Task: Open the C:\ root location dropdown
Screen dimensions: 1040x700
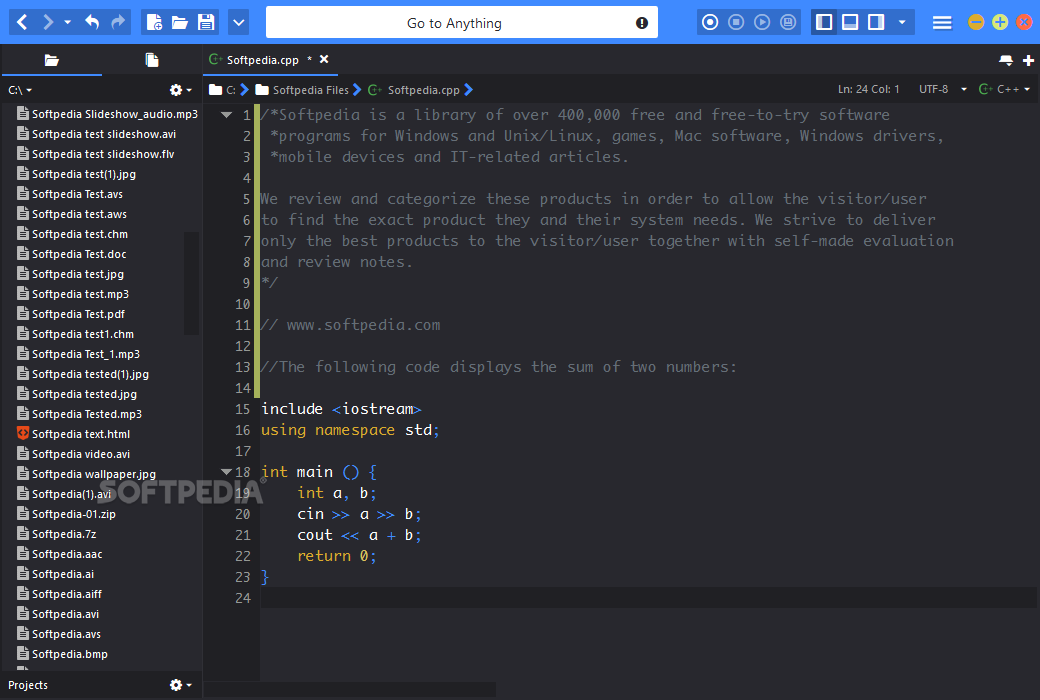Action: click(20, 90)
